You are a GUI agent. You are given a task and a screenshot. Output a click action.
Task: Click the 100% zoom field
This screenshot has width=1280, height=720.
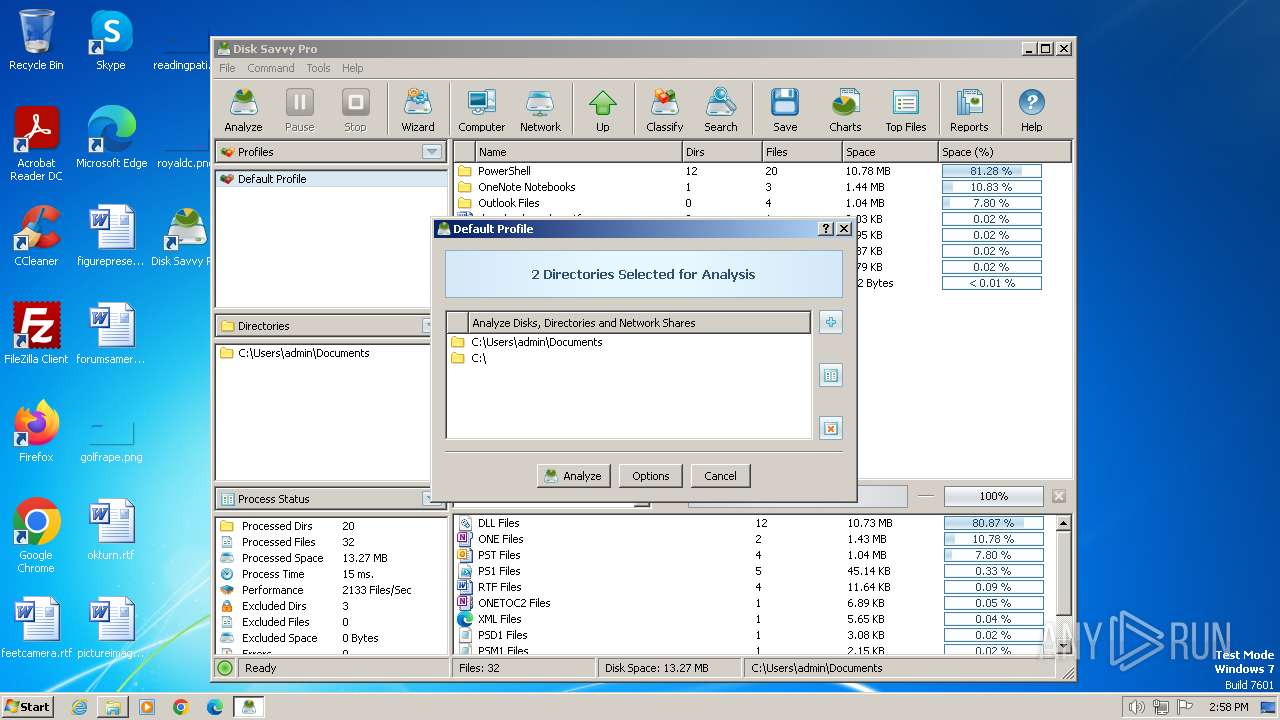click(x=993, y=496)
